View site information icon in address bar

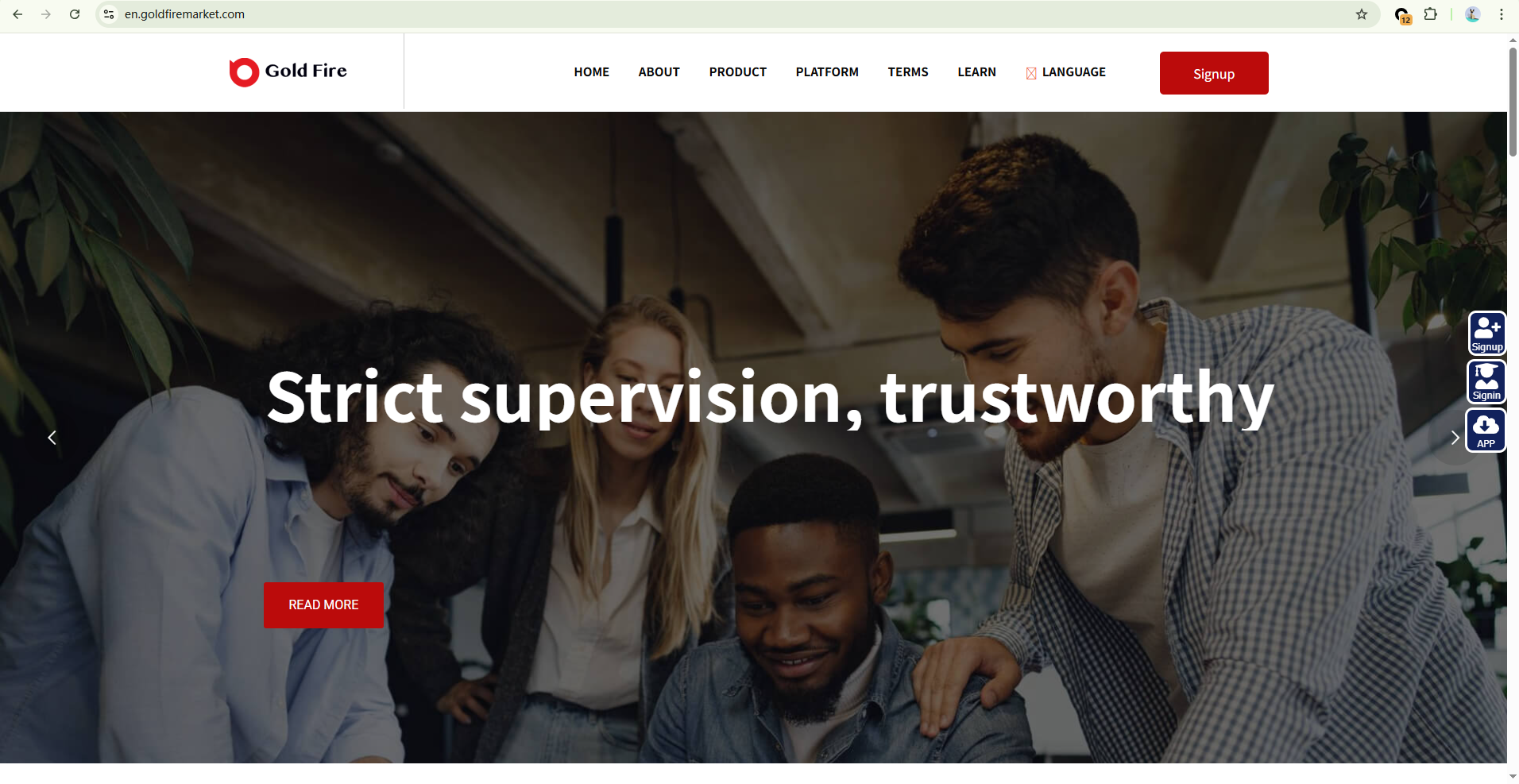click(109, 14)
